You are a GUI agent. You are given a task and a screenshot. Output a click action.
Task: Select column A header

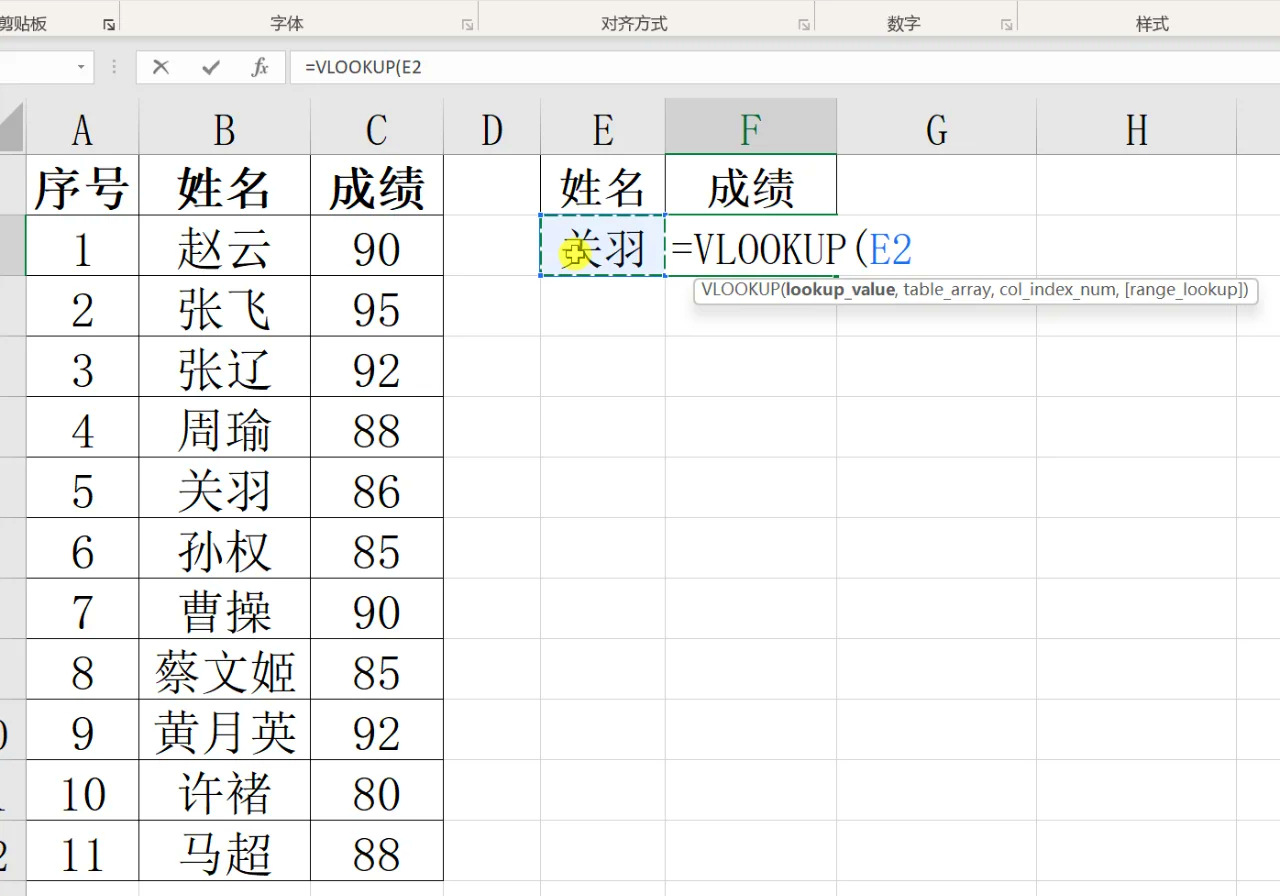coord(82,128)
